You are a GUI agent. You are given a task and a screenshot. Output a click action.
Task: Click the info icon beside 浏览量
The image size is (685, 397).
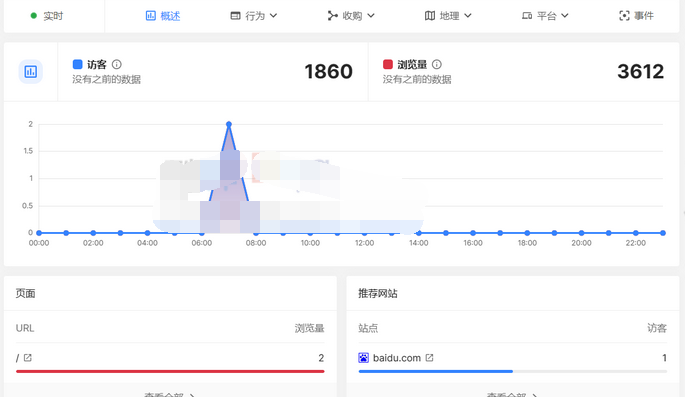click(x=436, y=65)
